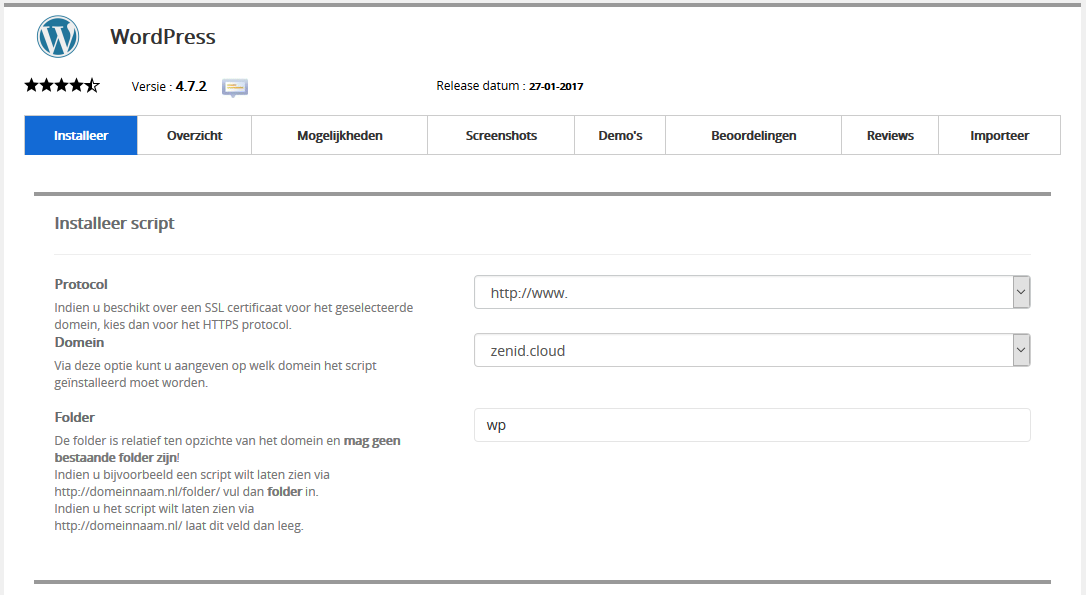Open the Mogelijkheden tab
Viewport: 1086px width, 595px height.
(339, 135)
